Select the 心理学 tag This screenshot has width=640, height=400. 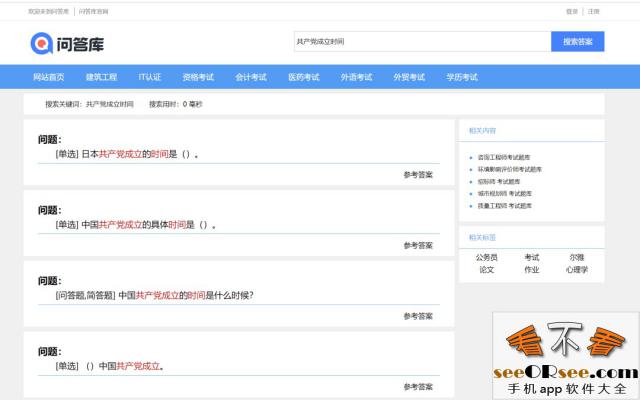(577, 269)
